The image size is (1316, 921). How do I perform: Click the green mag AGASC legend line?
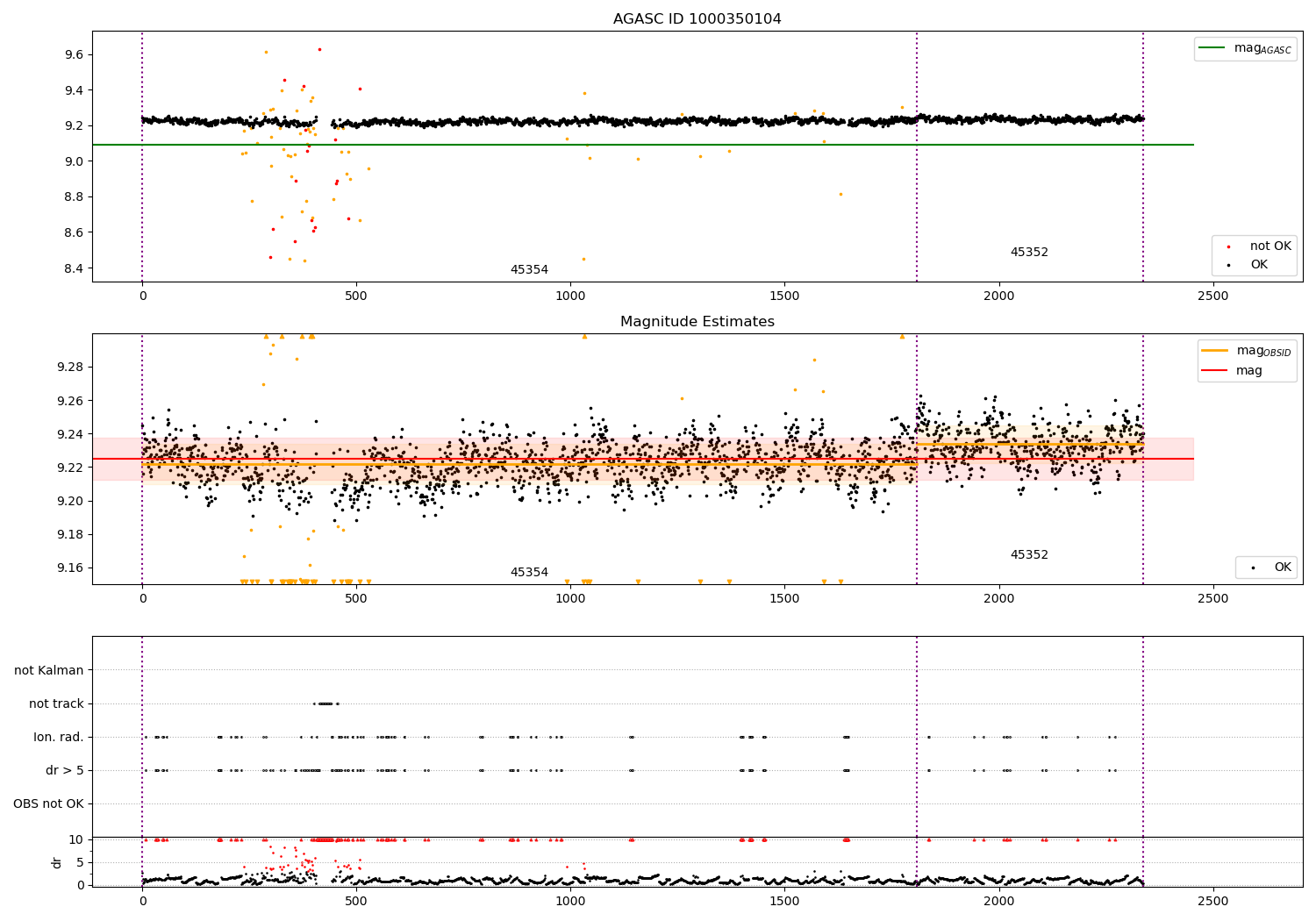pyautogui.click(x=1213, y=48)
